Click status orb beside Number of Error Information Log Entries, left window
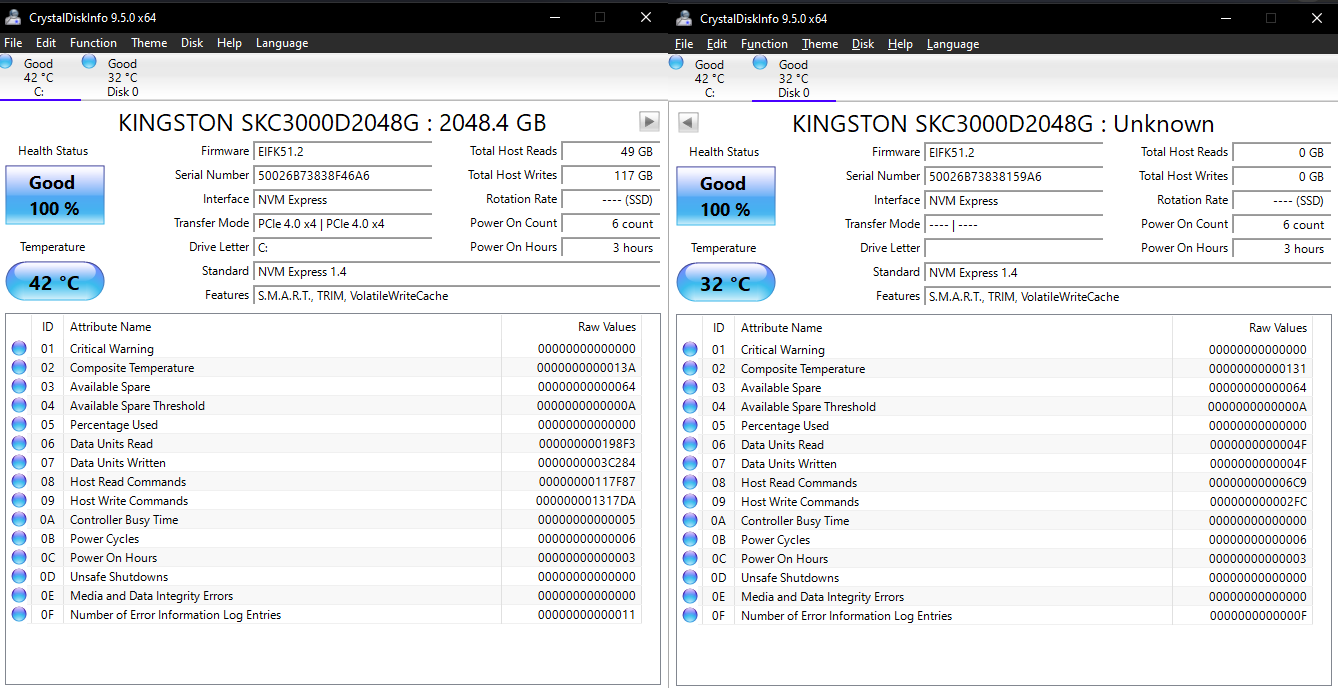The height and width of the screenshot is (688, 1338). coord(19,615)
